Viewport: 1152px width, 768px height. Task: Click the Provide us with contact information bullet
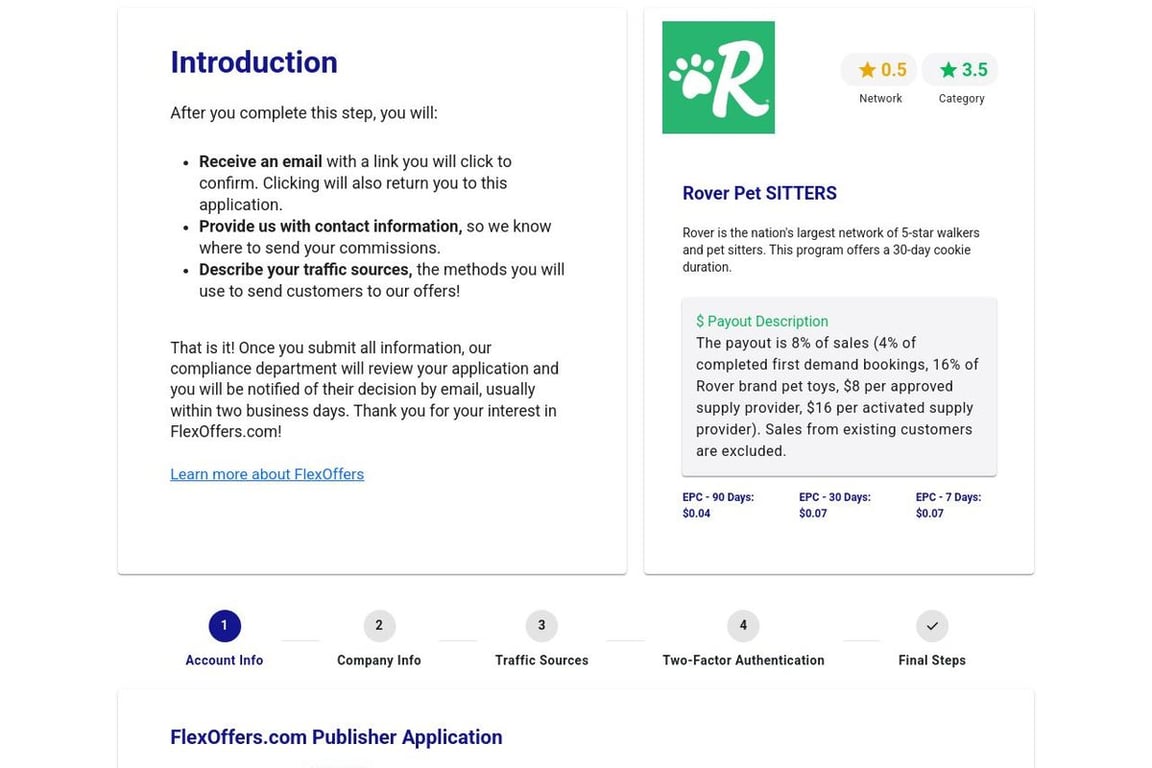[375, 237]
